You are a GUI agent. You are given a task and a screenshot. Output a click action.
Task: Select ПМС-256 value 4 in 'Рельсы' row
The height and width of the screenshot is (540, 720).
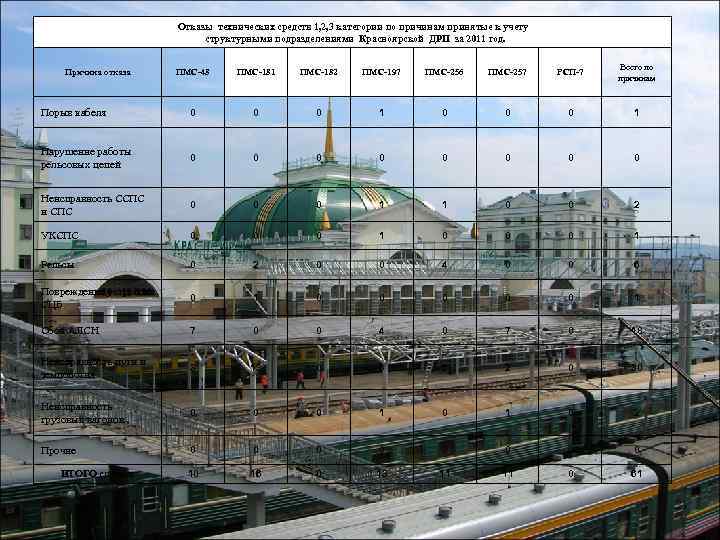(444, 264)
